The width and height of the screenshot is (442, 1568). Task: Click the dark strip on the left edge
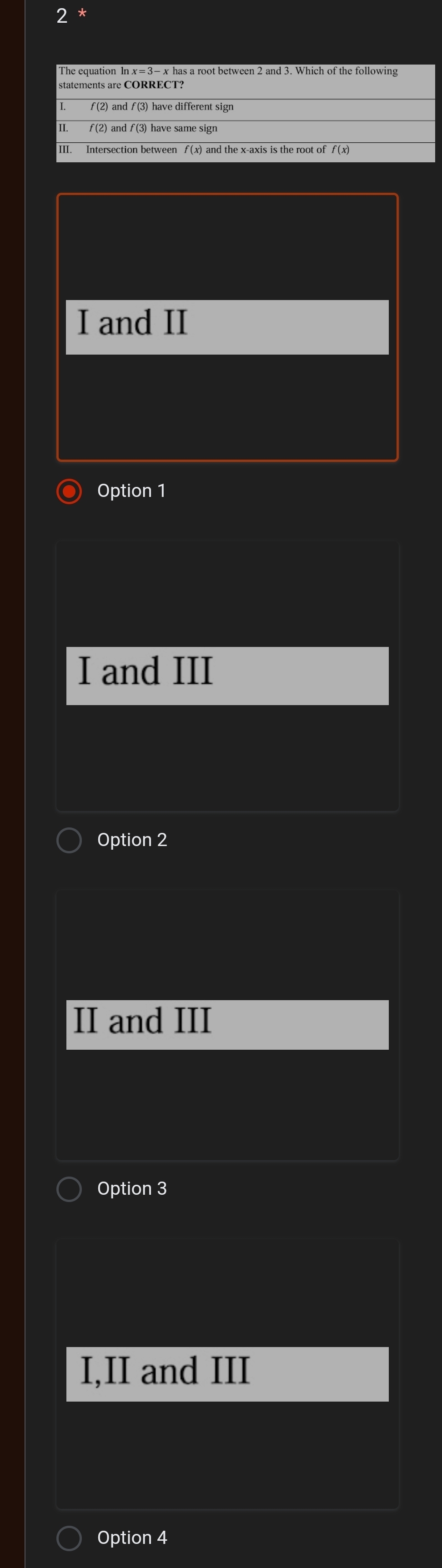[12, 784]
